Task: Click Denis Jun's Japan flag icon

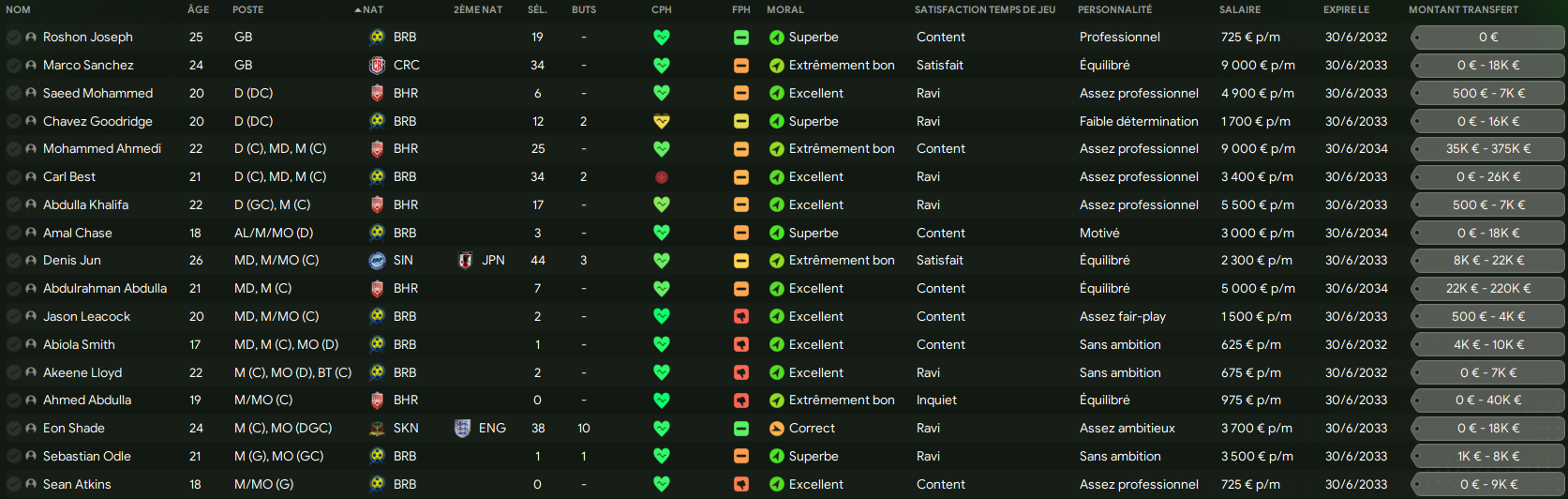Action: [x=465, y=260]
